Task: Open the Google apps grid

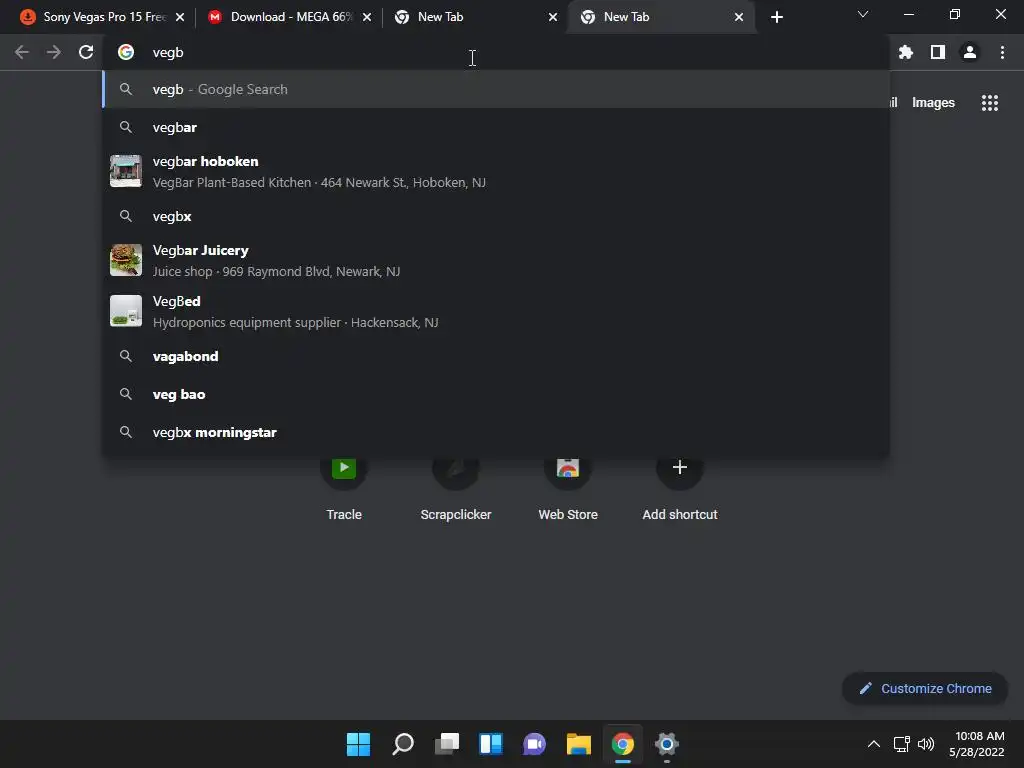Action: click(990, 103)
